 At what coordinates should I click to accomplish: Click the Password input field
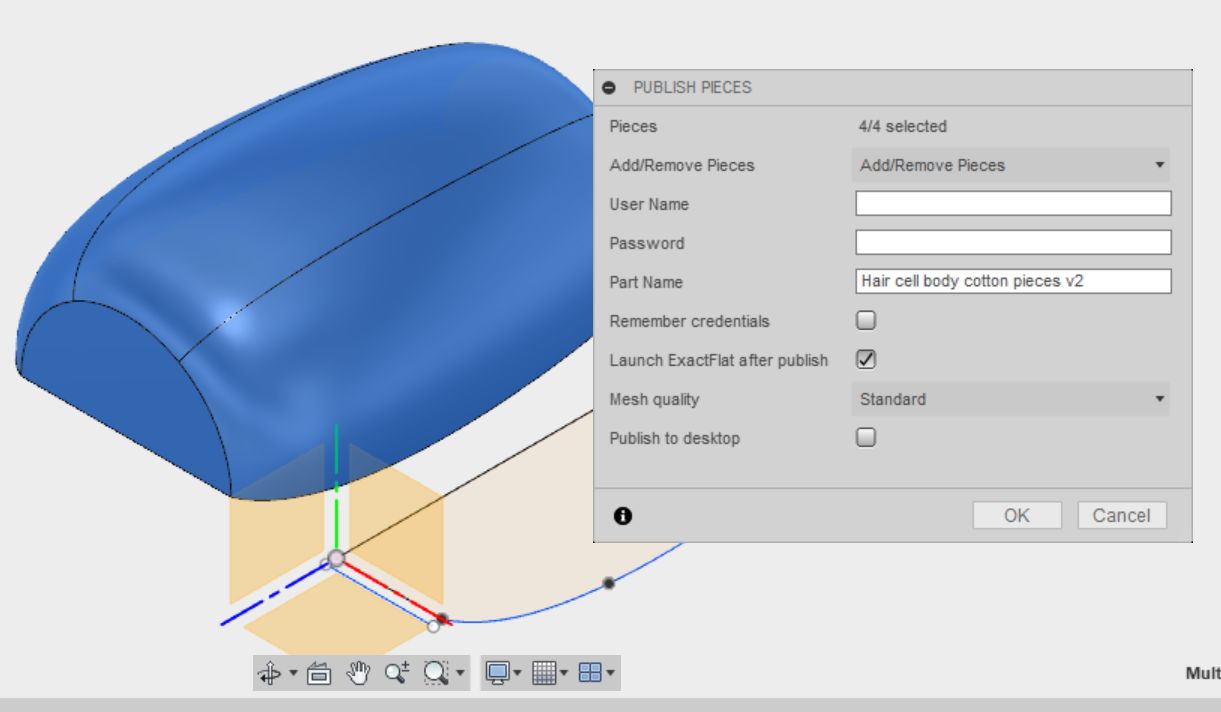pos(1013,243)
